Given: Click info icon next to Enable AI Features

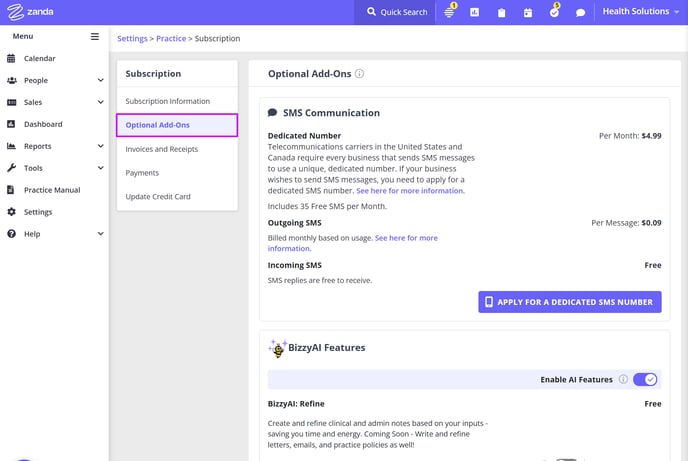Looking at the screenshot, I should click(623, 379).
